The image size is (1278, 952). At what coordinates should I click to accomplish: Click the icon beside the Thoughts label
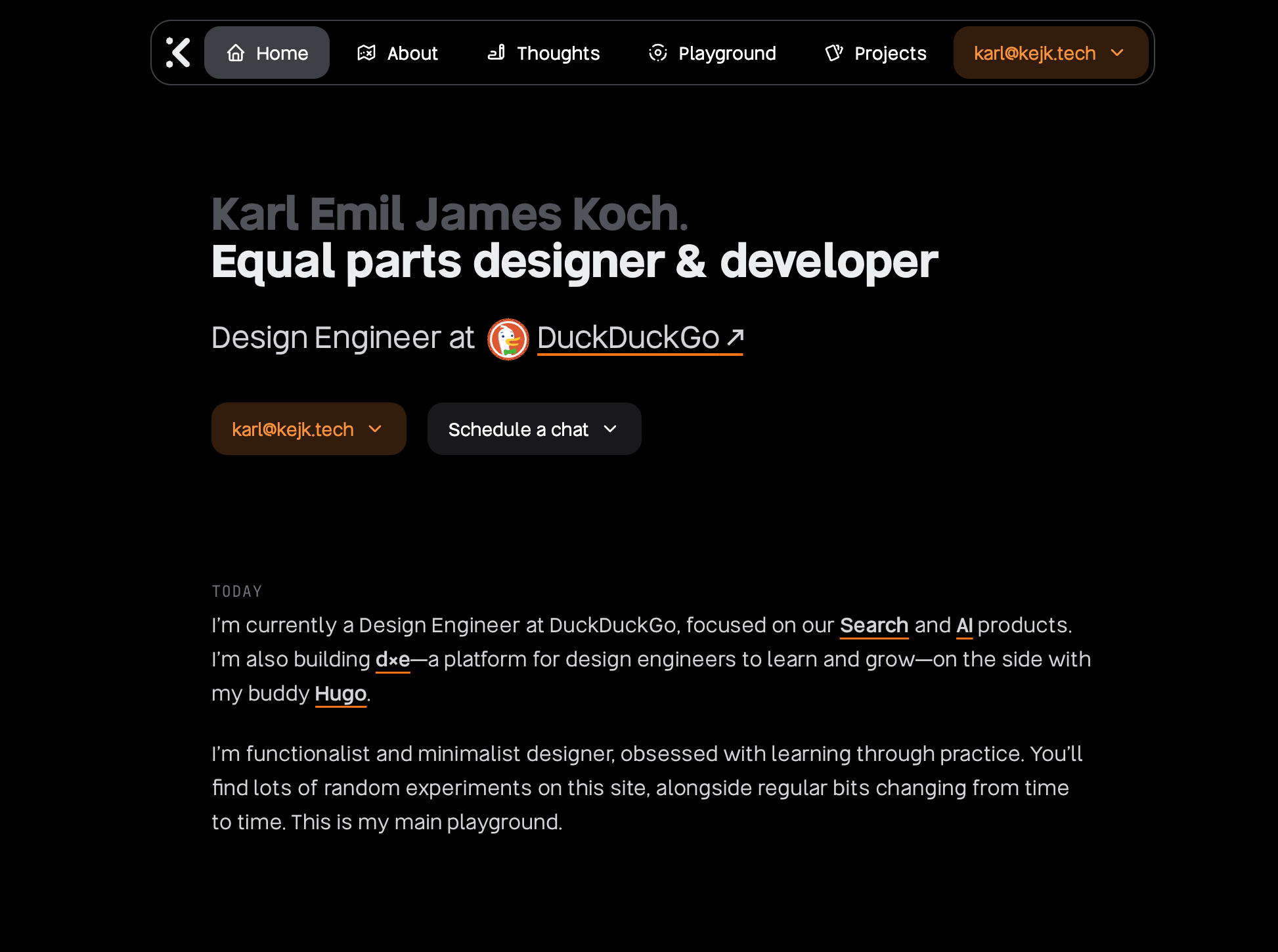496,53
